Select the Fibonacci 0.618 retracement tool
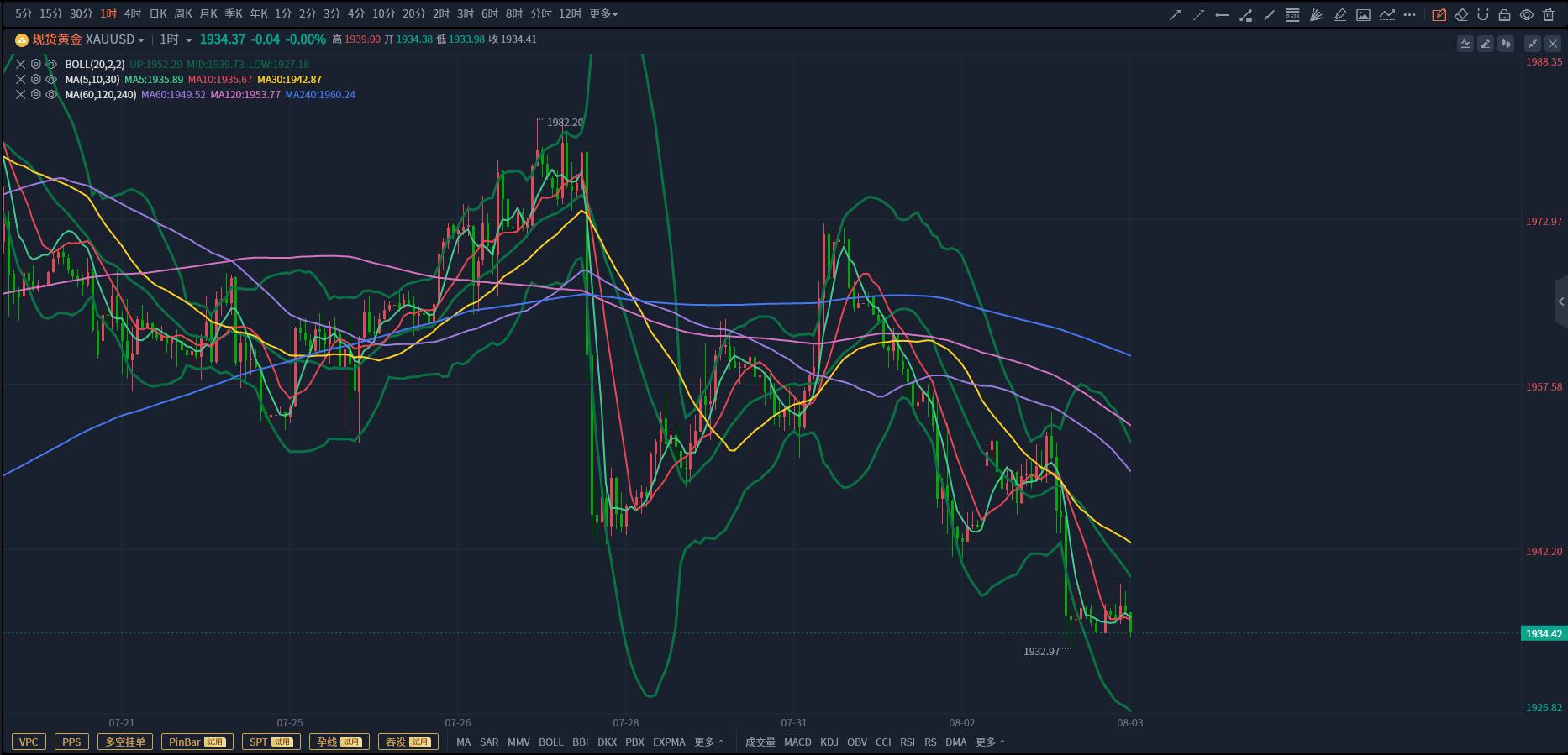 [x=1293, y=14]
